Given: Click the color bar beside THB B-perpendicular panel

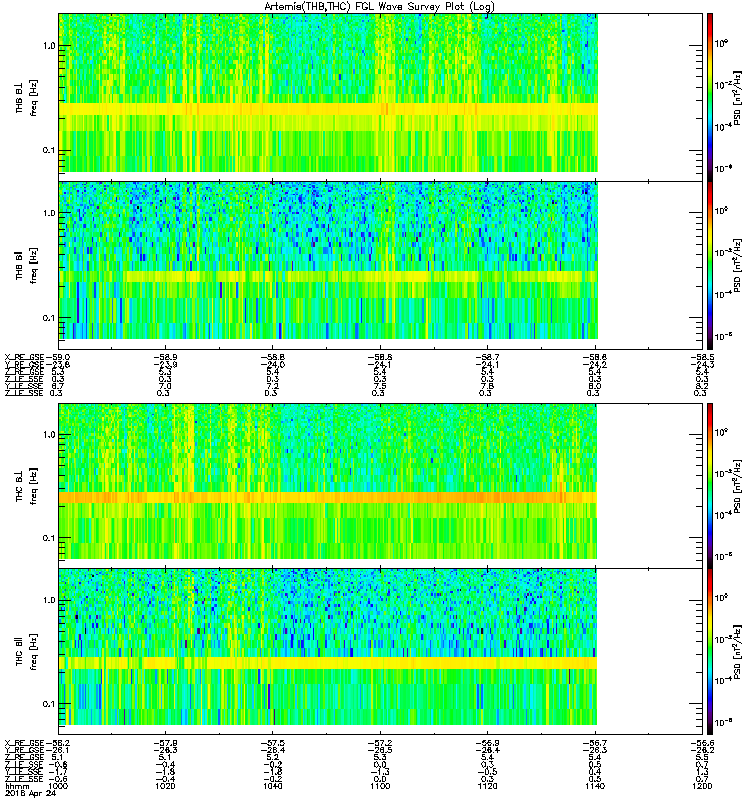Looking at the screenshot, I should pyautogui.click(x=710, y=97).
